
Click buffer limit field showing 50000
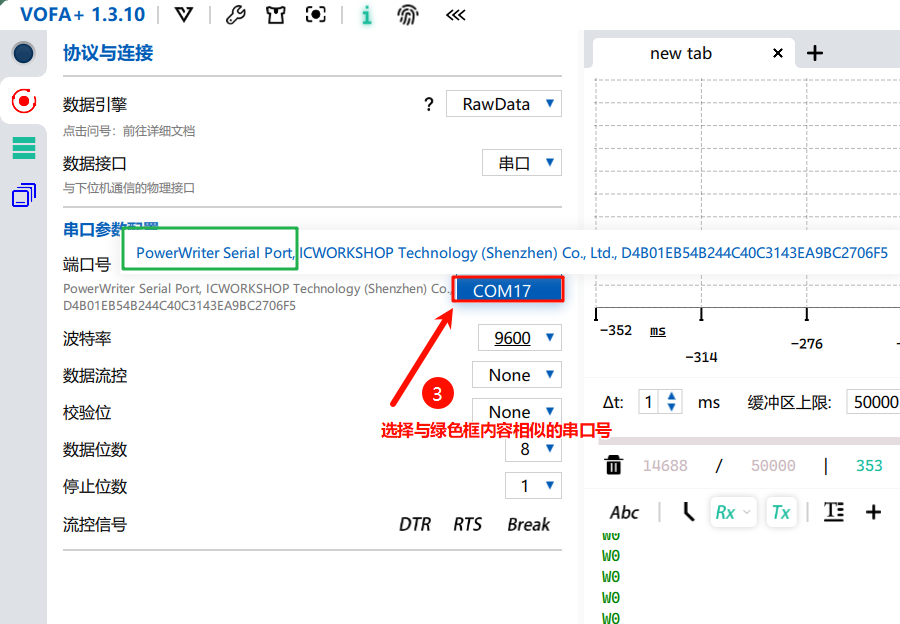[x=874, y=402]
